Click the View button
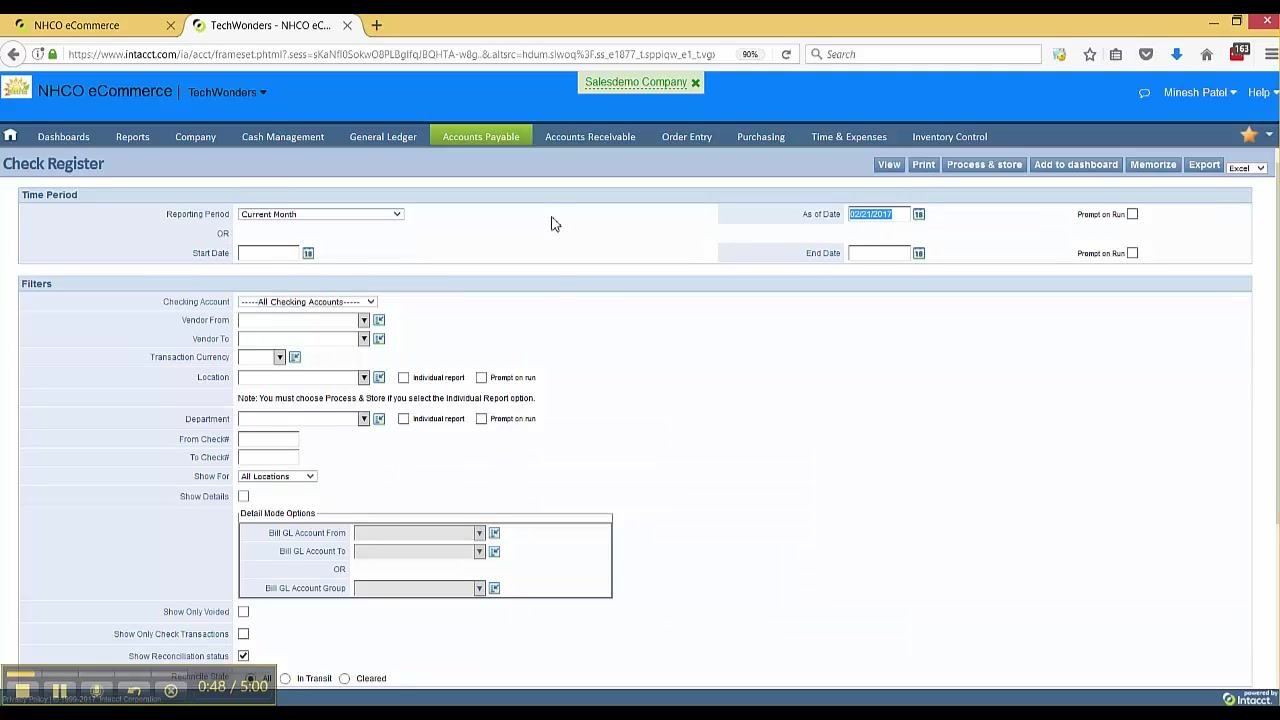The image size is (1280, 720). click(889, 165)
